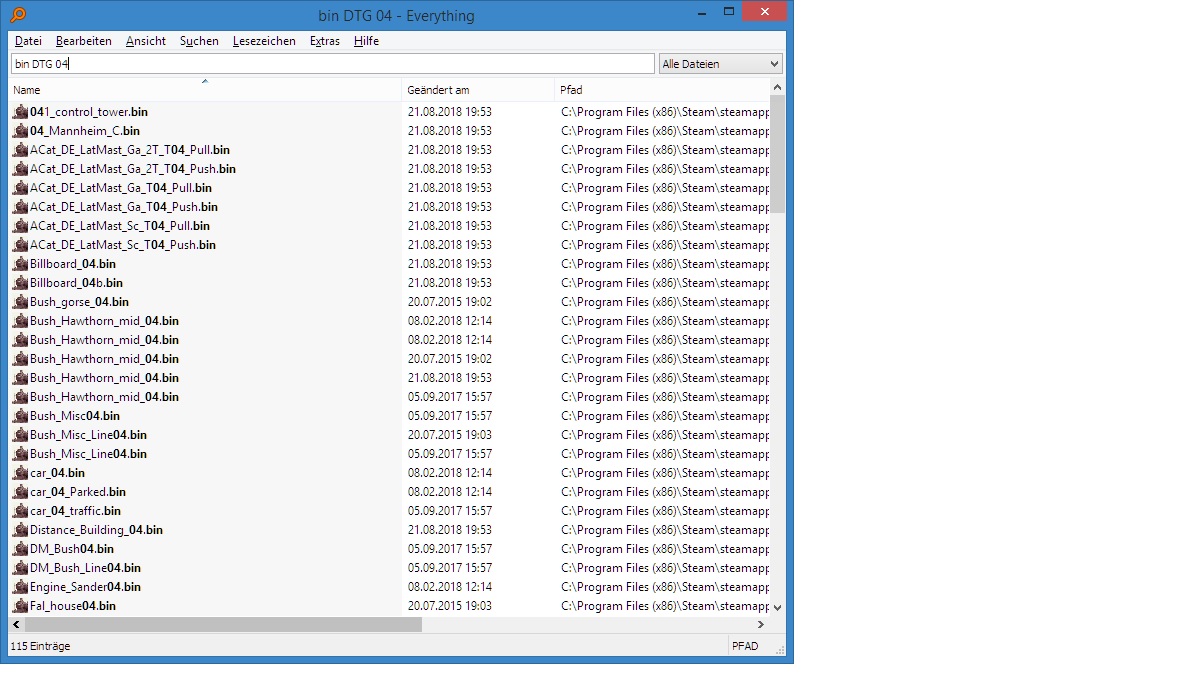
Task: Click file icon of ACat_DE_LatMast_Ga_2T_T04_Pull.bin
Action: (x=20, y=150)
